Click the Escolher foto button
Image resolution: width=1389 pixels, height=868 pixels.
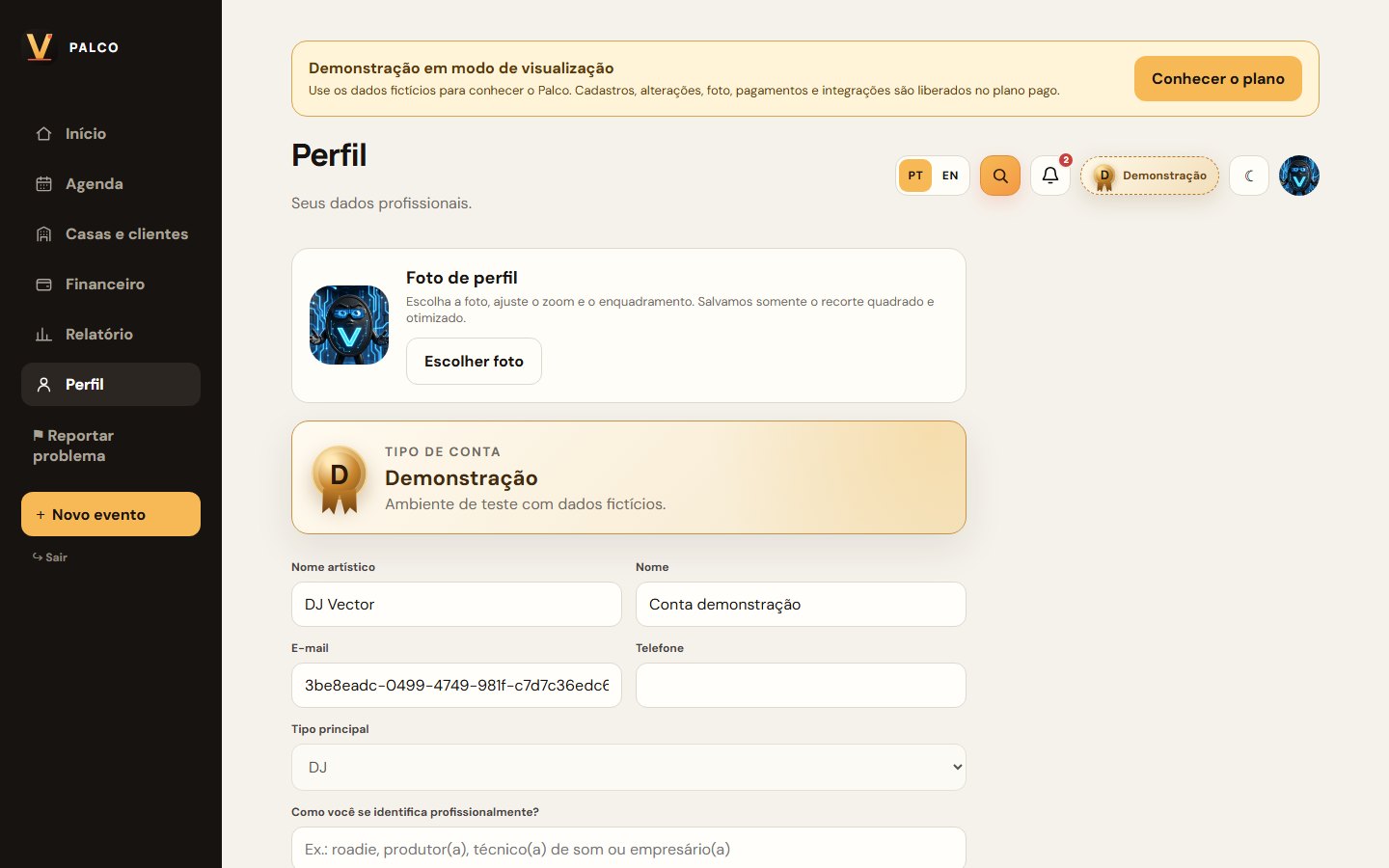pos(474,362)
